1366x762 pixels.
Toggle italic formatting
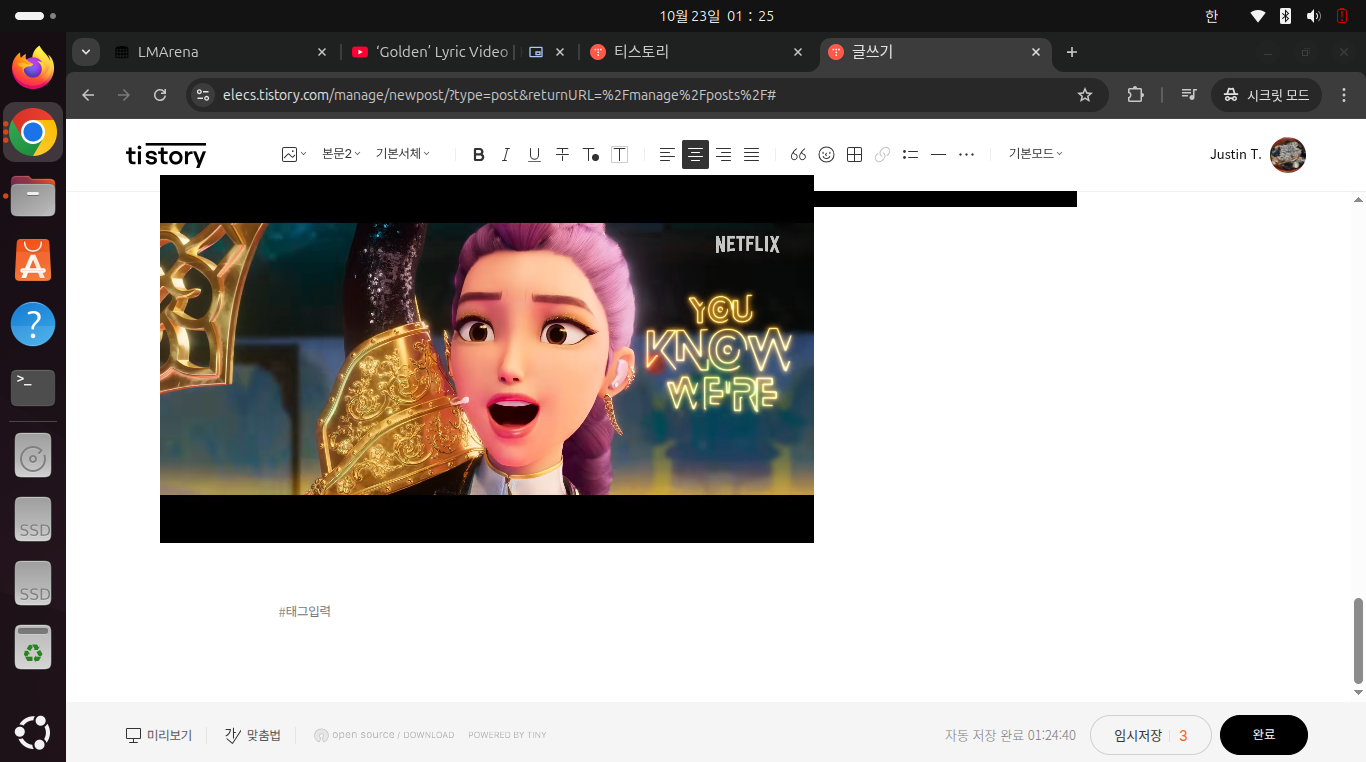506,154
